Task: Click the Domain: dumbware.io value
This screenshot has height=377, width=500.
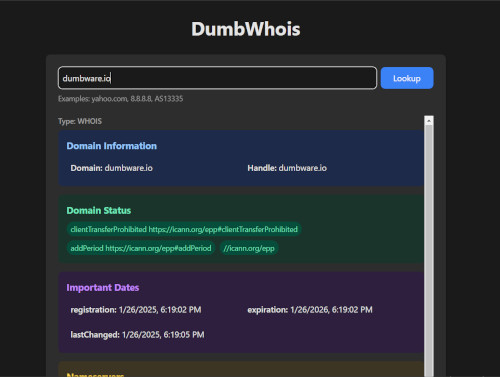Action: point(112,168)
